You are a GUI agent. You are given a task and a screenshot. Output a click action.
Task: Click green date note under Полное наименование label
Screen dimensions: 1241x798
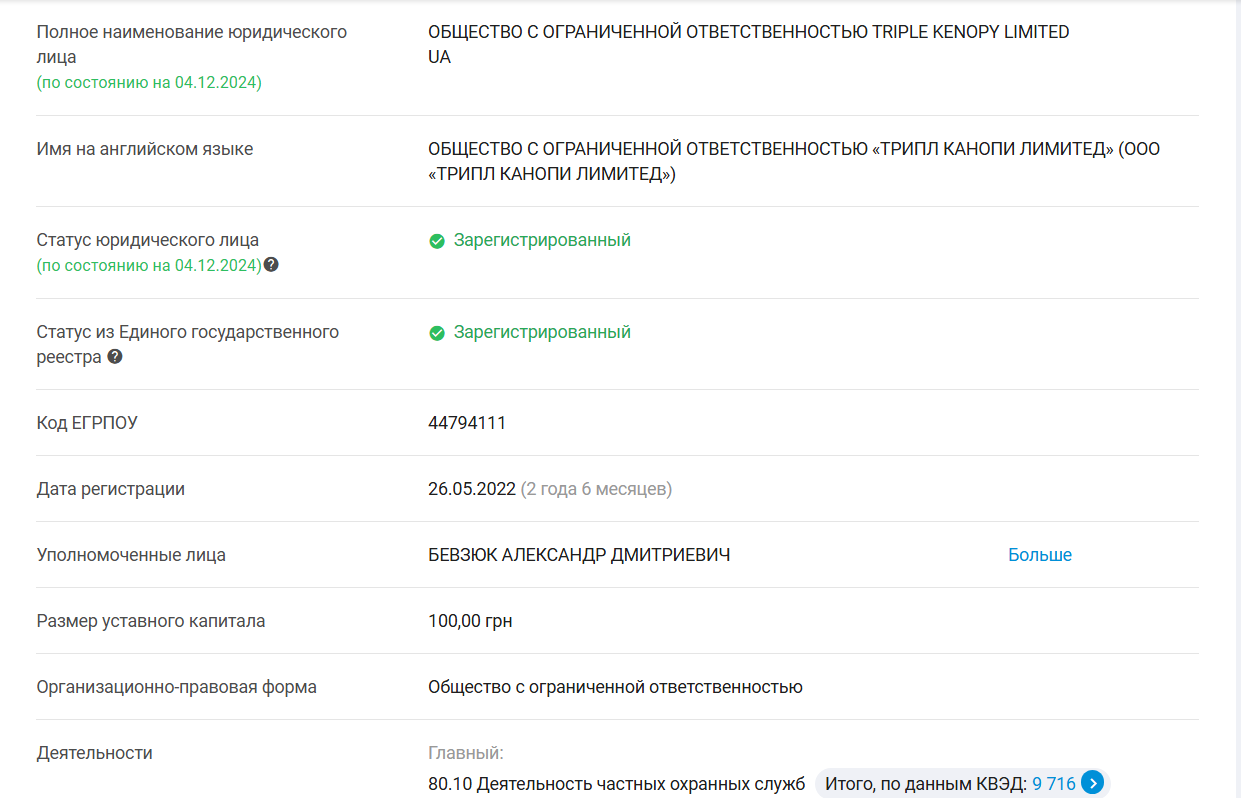pos(149,82)
